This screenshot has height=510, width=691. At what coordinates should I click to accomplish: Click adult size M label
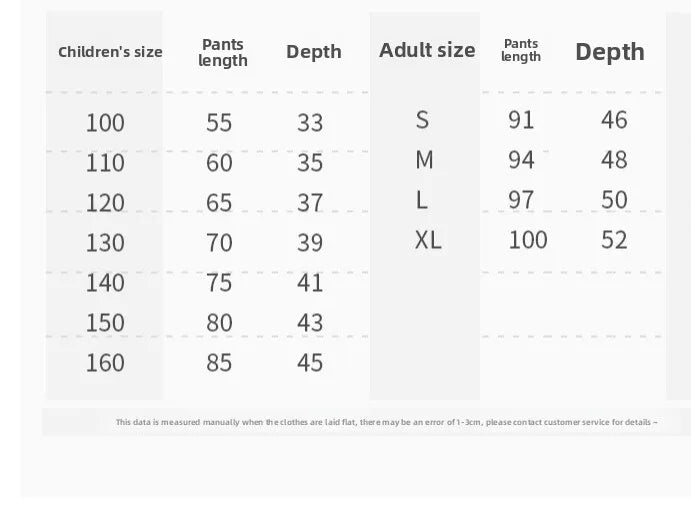pos(424,160)
